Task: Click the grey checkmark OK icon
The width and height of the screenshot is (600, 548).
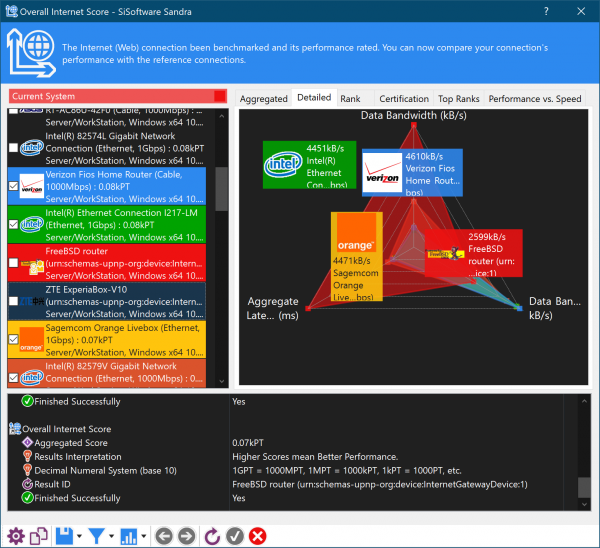Action: click(235, 536)
